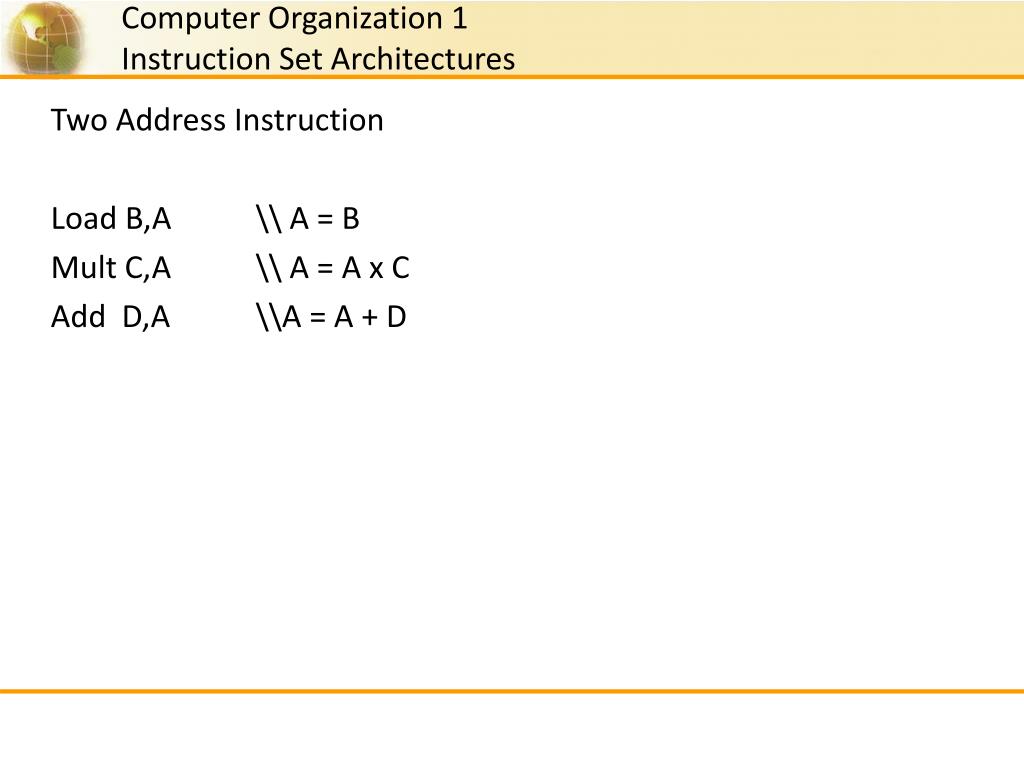Click the plus sign in 'A + D'
Image resolution: width=1024 pixels, height=768 pixels.
click(x=370, y=318)
